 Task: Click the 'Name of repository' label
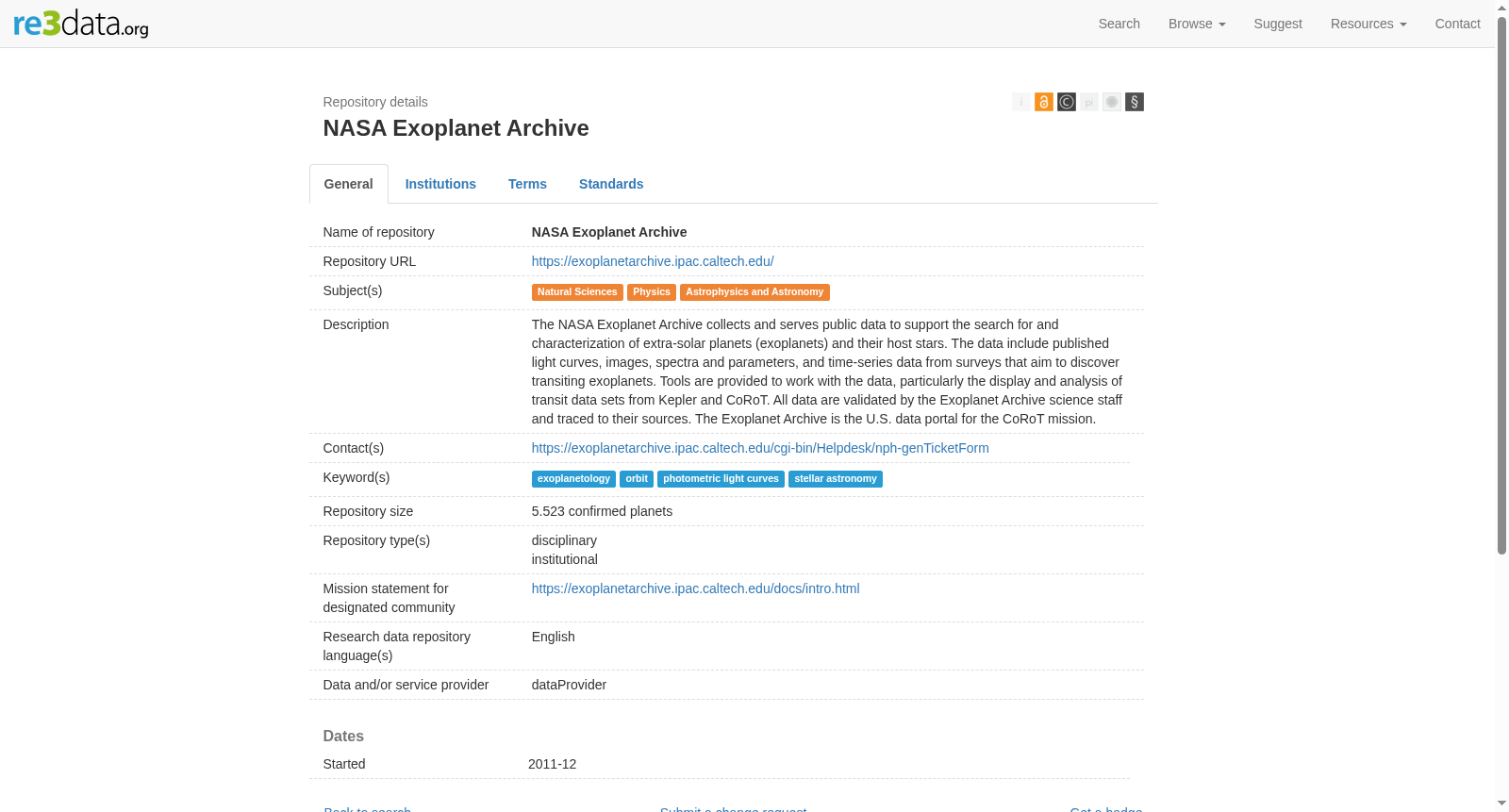click(x=379, y=232)
